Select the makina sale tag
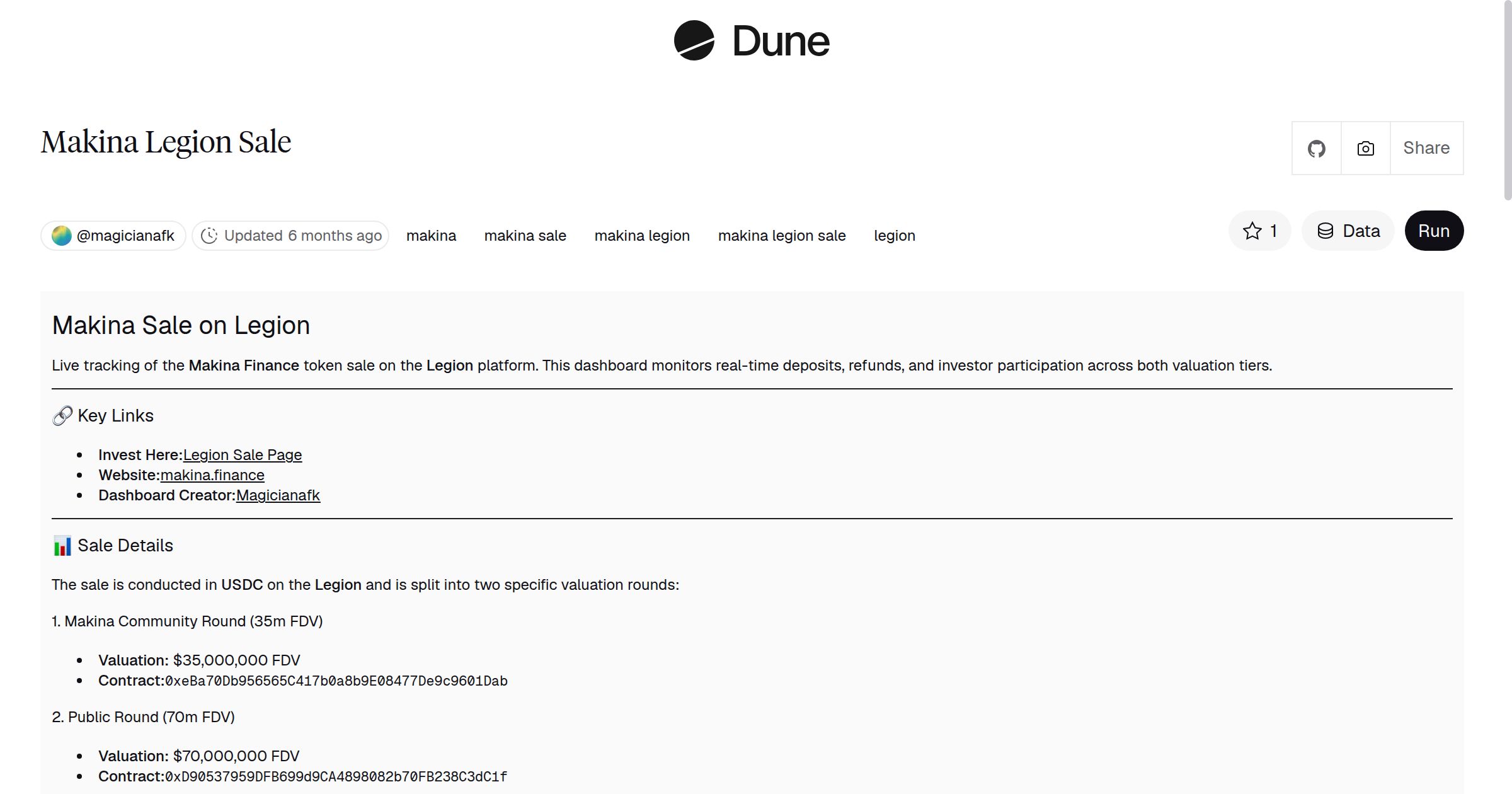Screen dimensions: 1512x794 pyautogui.click(x=525, y=236)
